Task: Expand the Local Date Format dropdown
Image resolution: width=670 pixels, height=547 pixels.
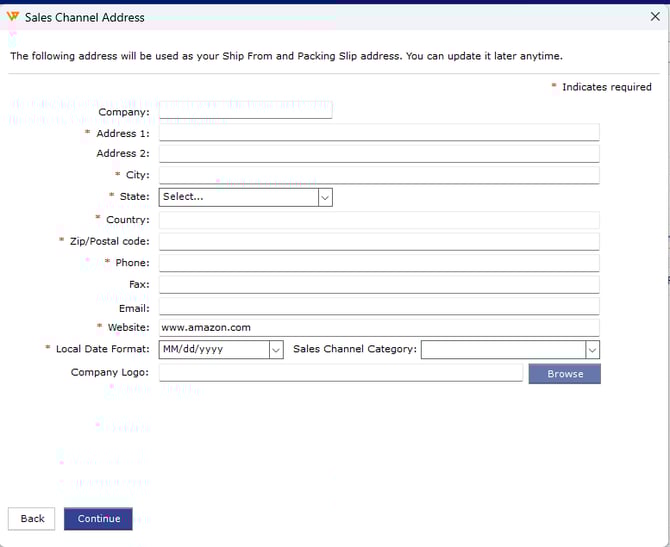Action: click(221, 349)
